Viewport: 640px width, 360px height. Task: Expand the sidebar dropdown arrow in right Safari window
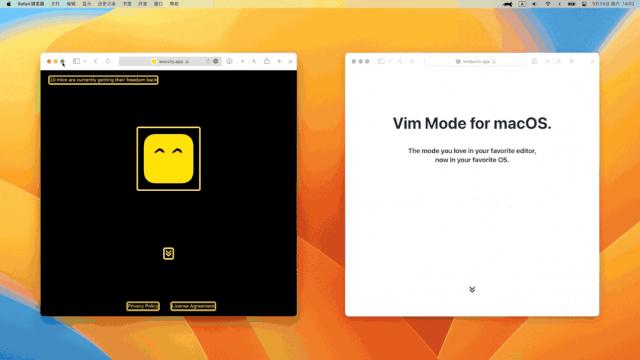pos(390,61)
